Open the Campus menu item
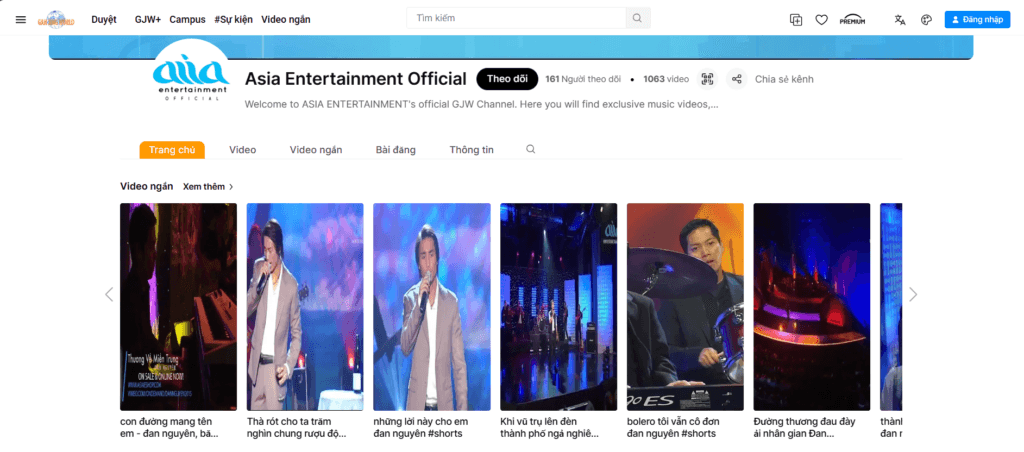1024x452 pixels. pos(187,20)
